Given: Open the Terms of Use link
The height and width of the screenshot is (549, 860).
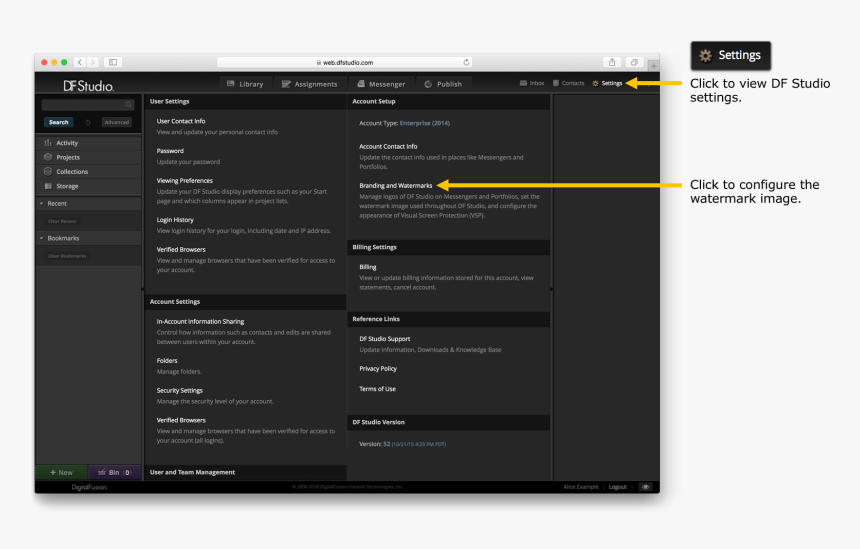Looking at the screenshot, I should (377, 389).
